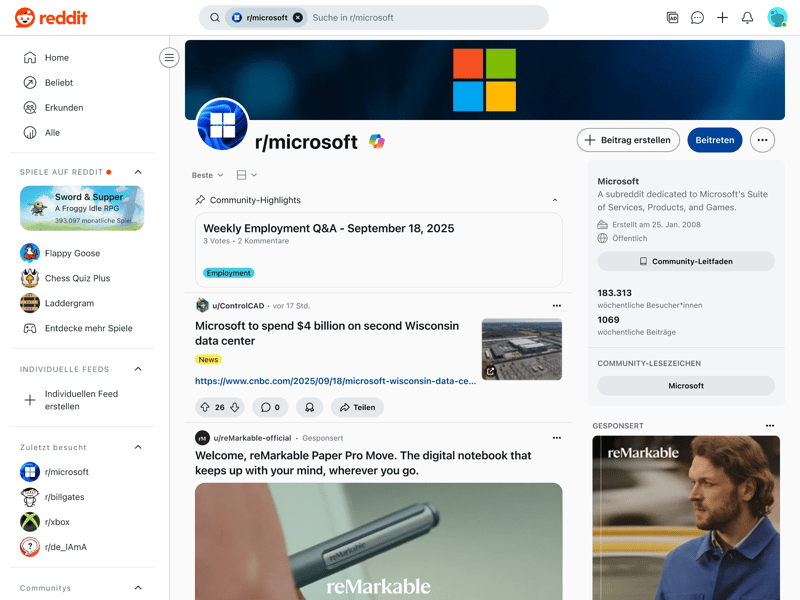Downvote the Wisconsin data center post
Image resolution: width=800 pixels, height=600 pixels.
235,407
